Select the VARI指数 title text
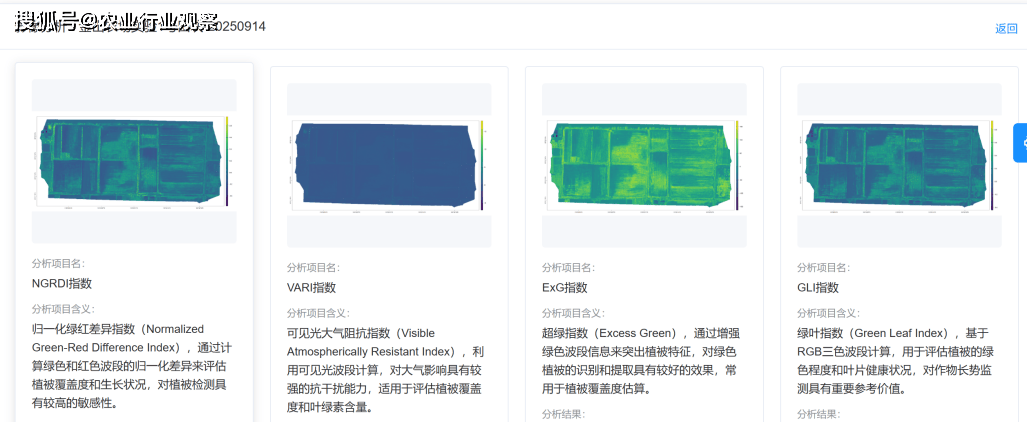The width and height of the screenshot is (1027, 422). [x=312, y=287]
